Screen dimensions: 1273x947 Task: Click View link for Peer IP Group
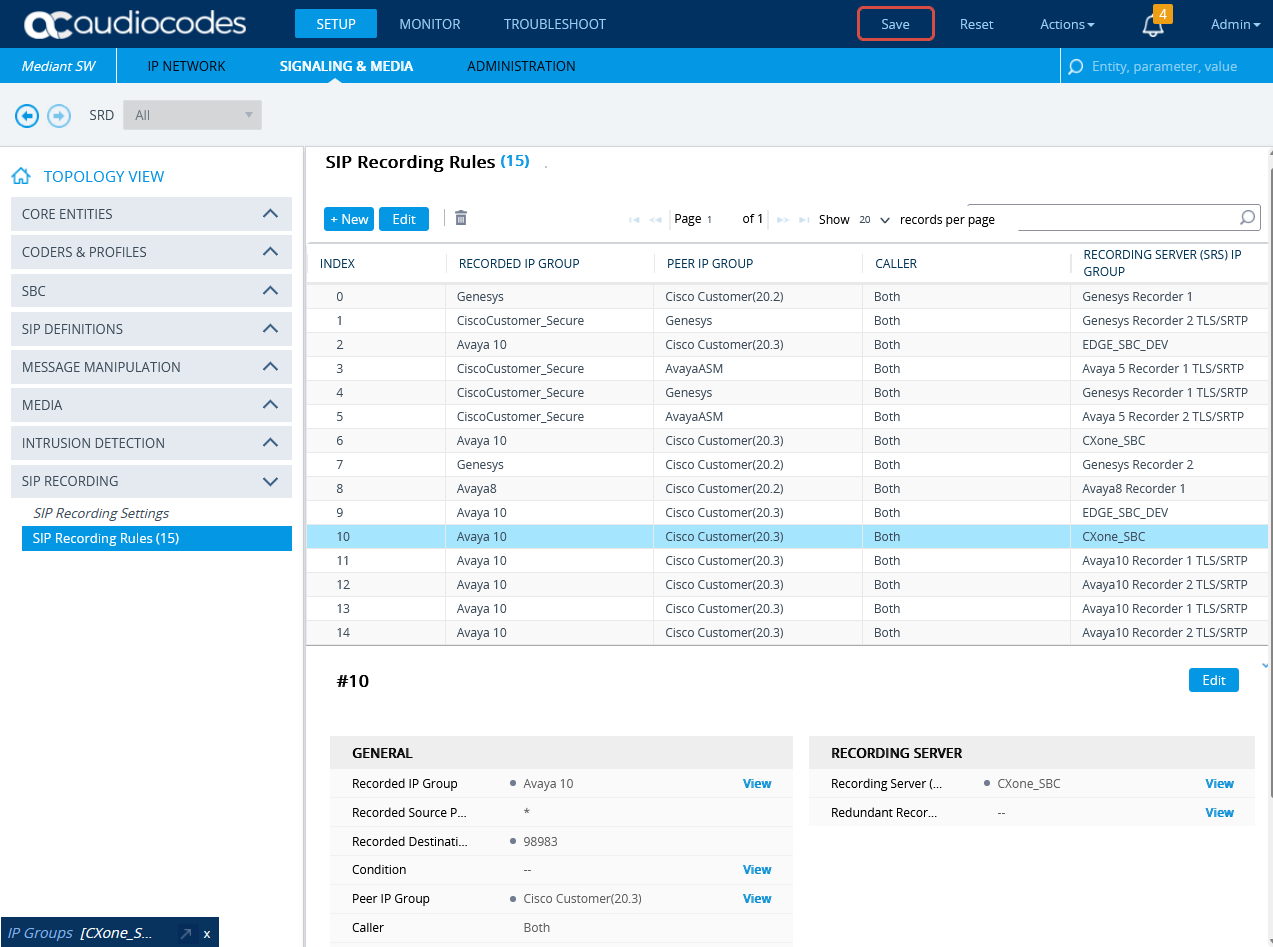757,899
